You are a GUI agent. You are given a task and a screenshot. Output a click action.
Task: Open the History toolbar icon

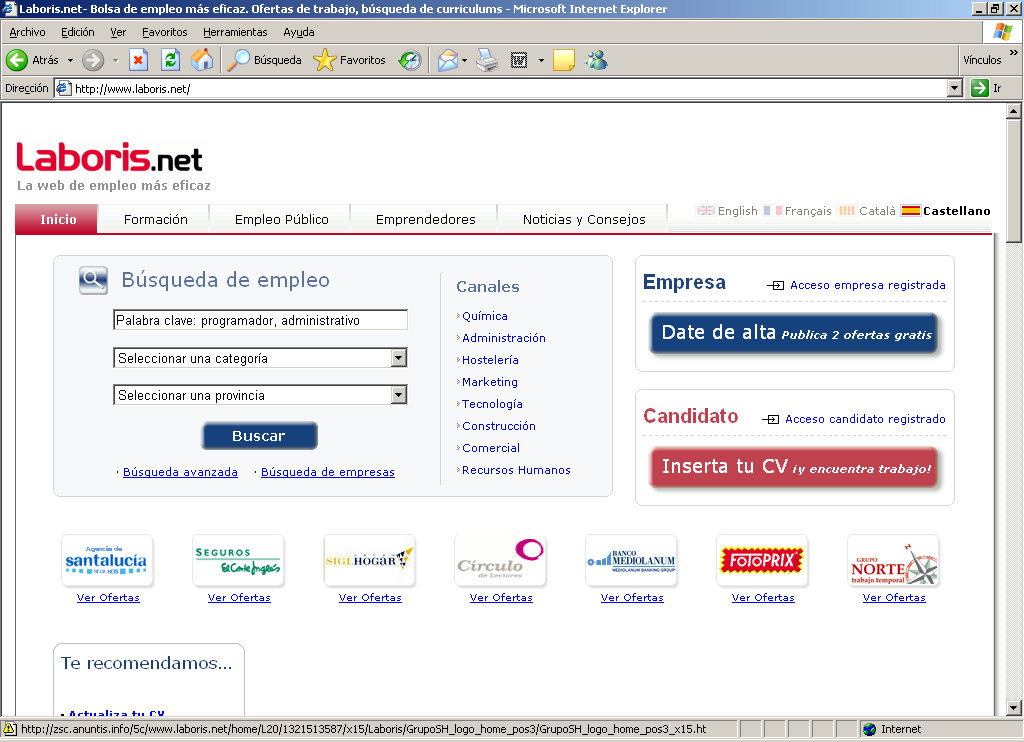click(x=410, y=60)
